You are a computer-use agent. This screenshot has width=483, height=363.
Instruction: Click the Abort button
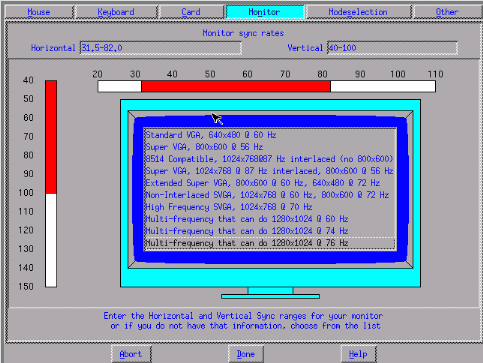(131, 354)
